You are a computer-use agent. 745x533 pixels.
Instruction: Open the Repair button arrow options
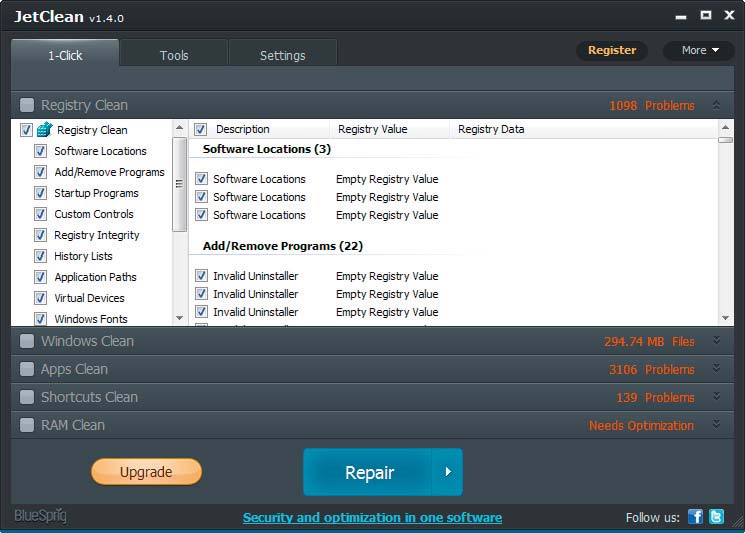[x=448, y=472]
